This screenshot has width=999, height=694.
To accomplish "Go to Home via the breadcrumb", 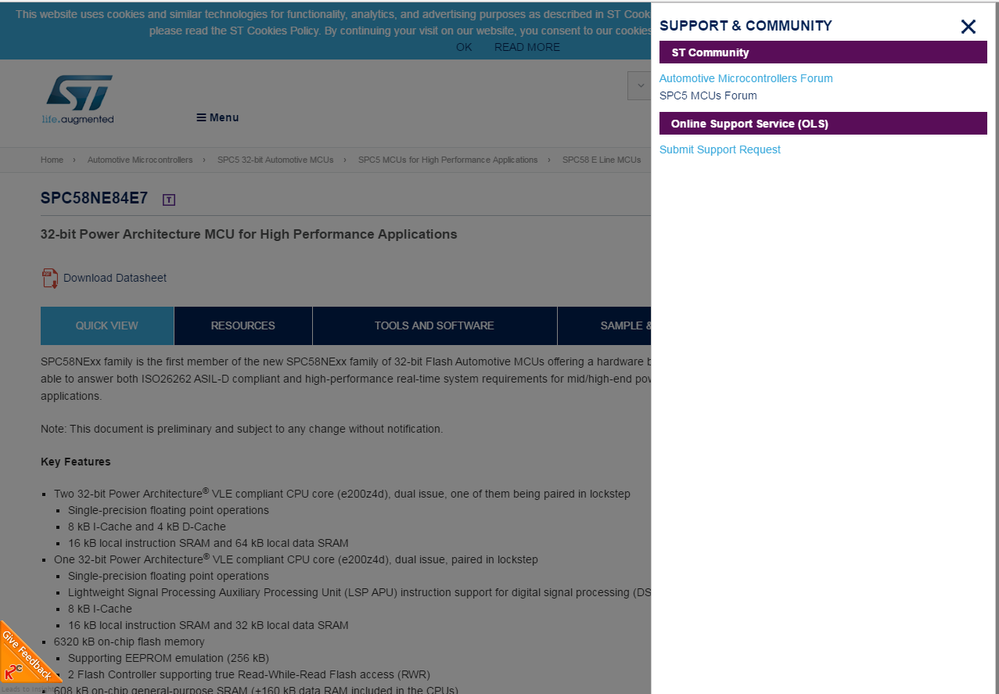I will point(51,159).
